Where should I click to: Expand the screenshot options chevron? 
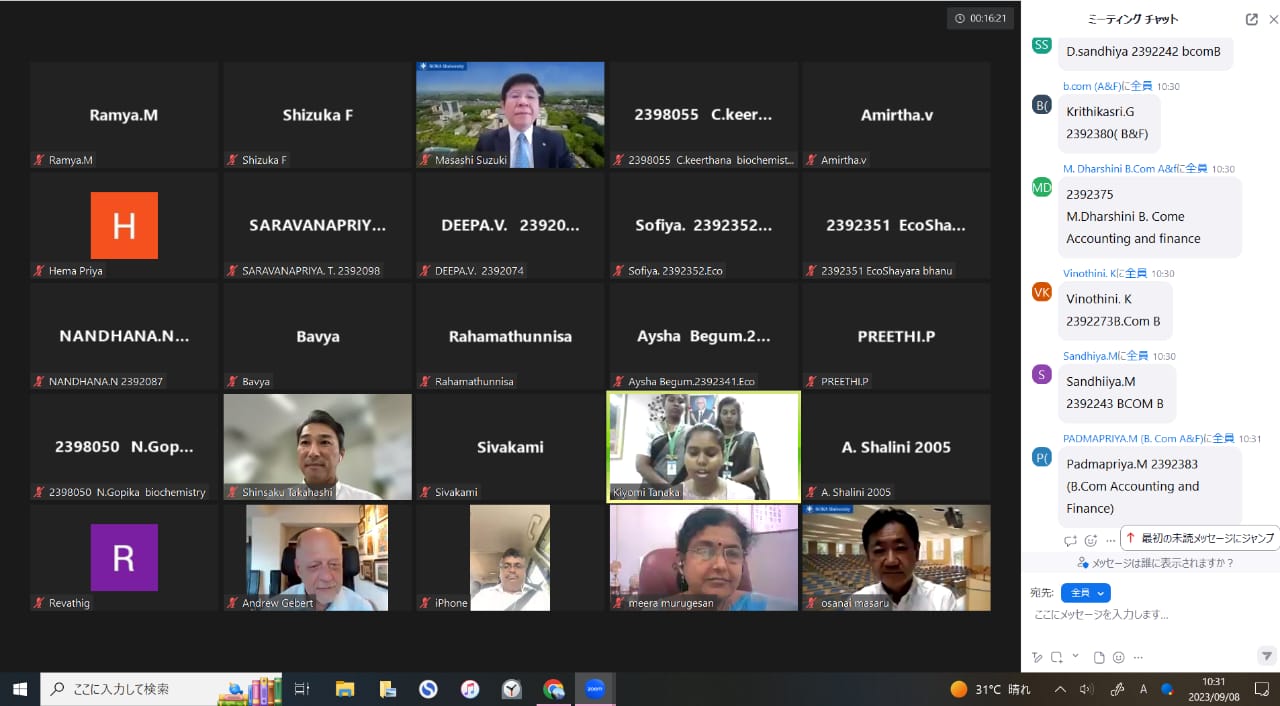pos(1075,656)
